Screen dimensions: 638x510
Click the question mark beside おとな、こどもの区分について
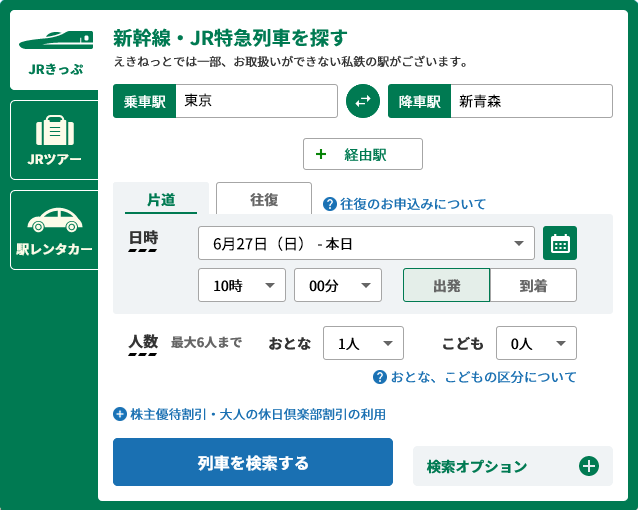380,377
